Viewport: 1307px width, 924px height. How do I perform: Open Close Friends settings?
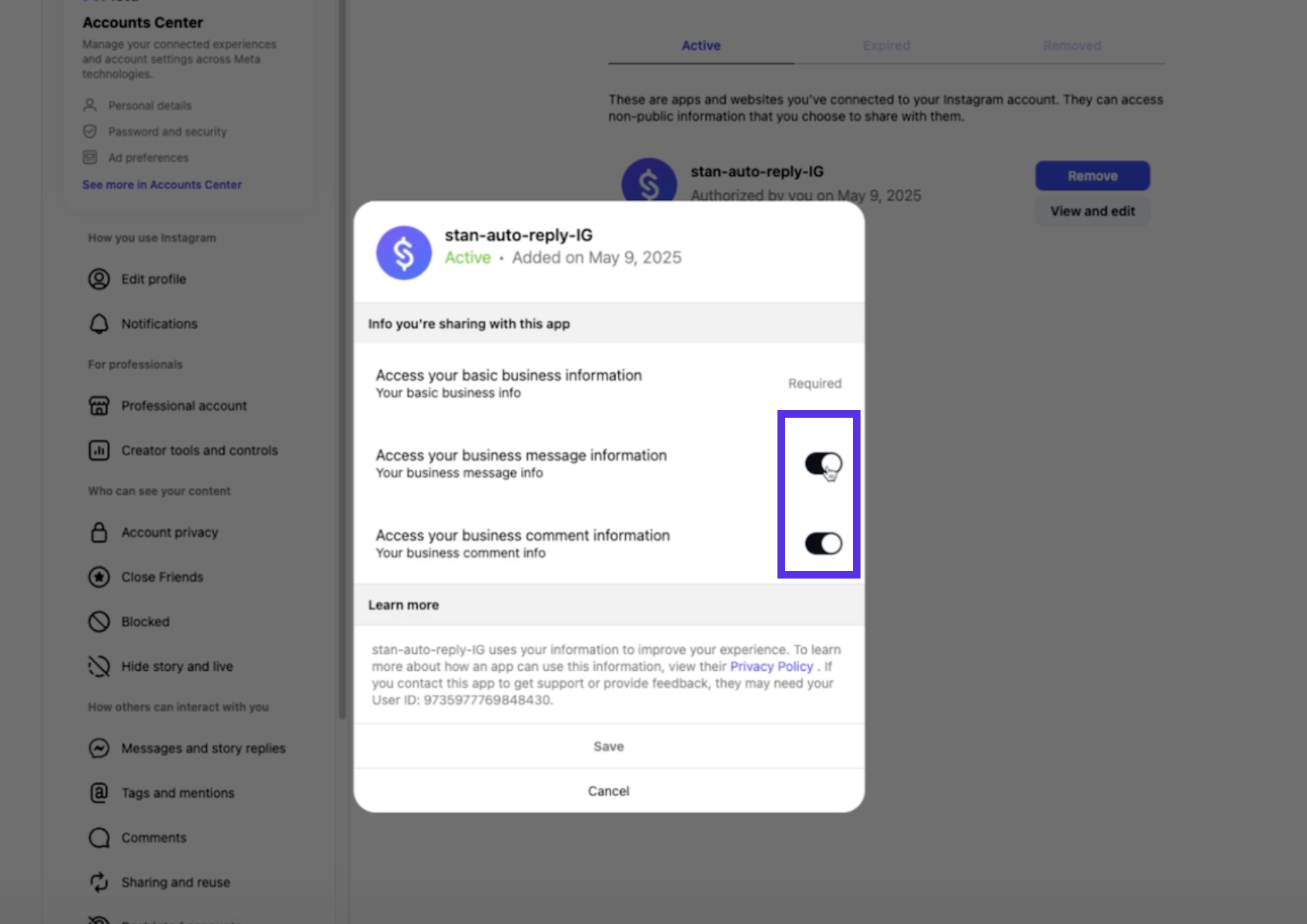(x=162, y=577)
